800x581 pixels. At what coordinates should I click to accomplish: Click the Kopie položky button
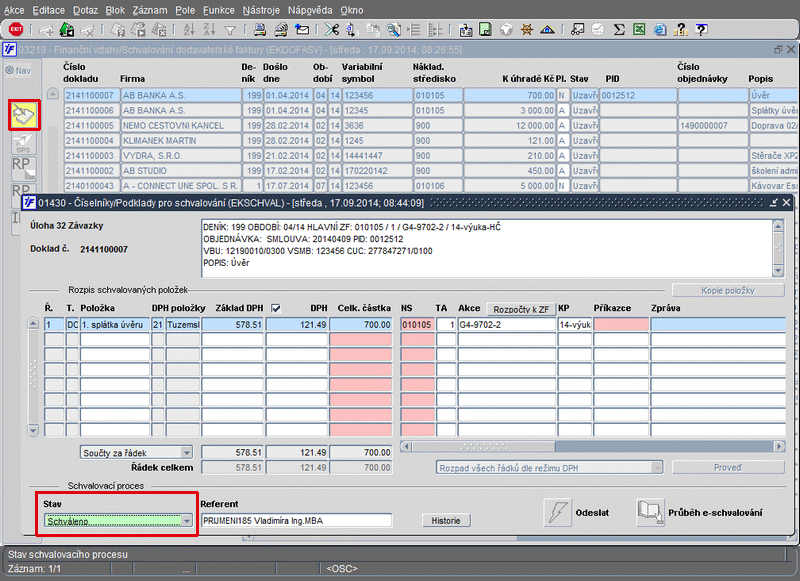click(x=728, y=290)
